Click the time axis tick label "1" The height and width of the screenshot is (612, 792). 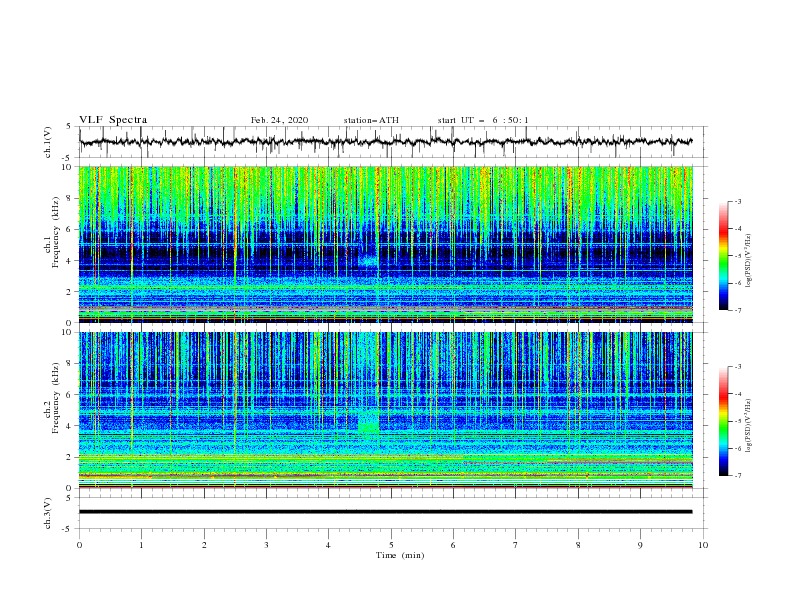click(x=141, y=545)
